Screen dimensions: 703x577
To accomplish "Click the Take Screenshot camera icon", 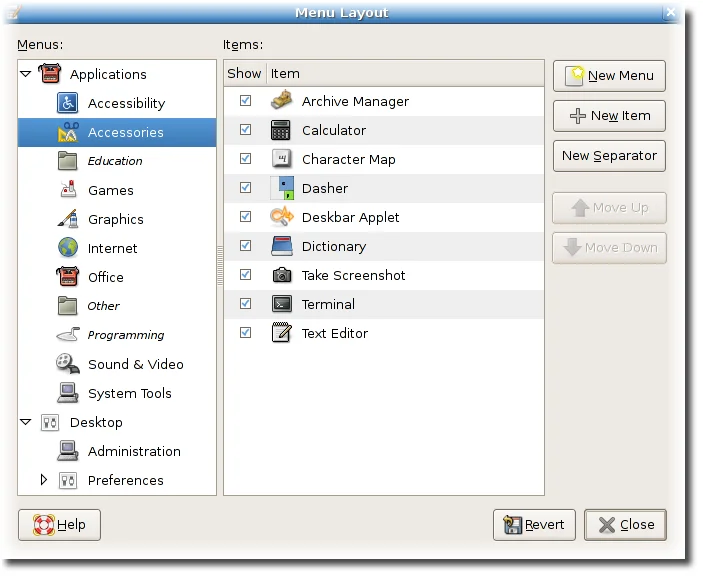I will tap(282, 275).
